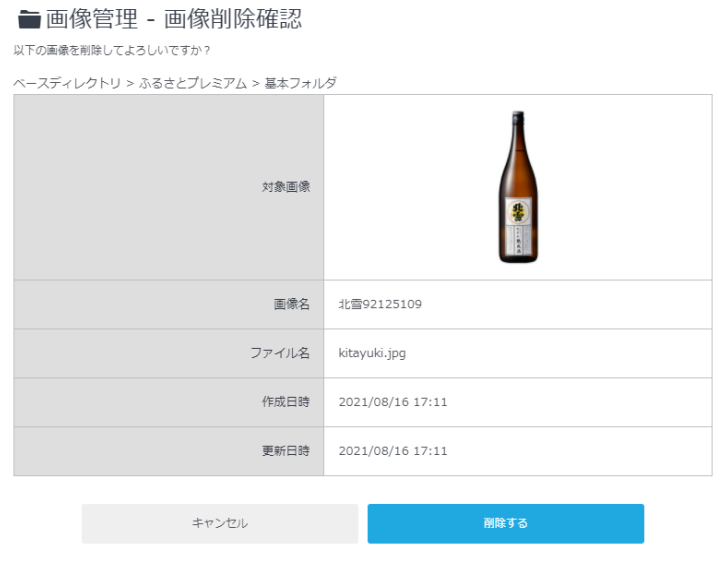Click the sake bottle thumbnail image
This screenshot has width=728, height=562.
tap(519, 187)
